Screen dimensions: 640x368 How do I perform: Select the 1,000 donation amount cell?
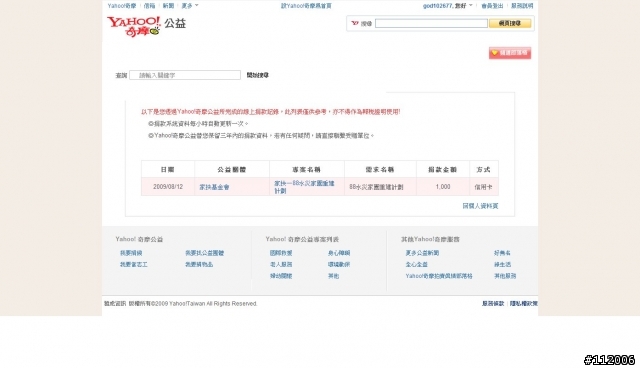pyautogui.click(x=443, y=187)
